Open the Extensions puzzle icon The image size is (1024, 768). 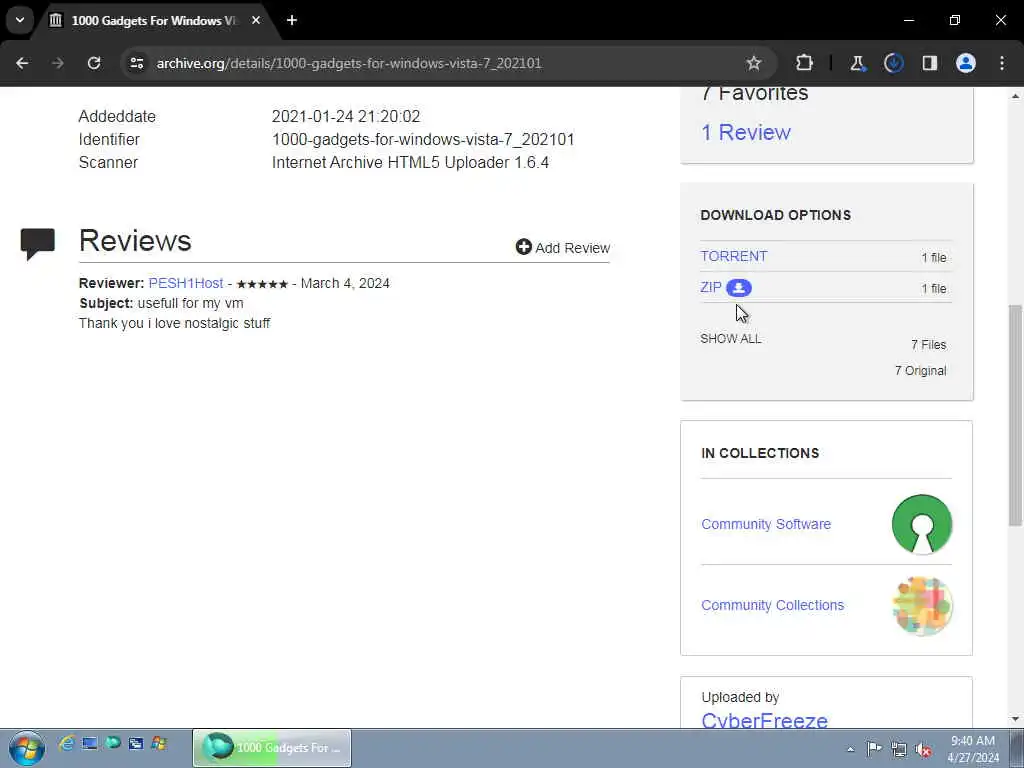805,63
